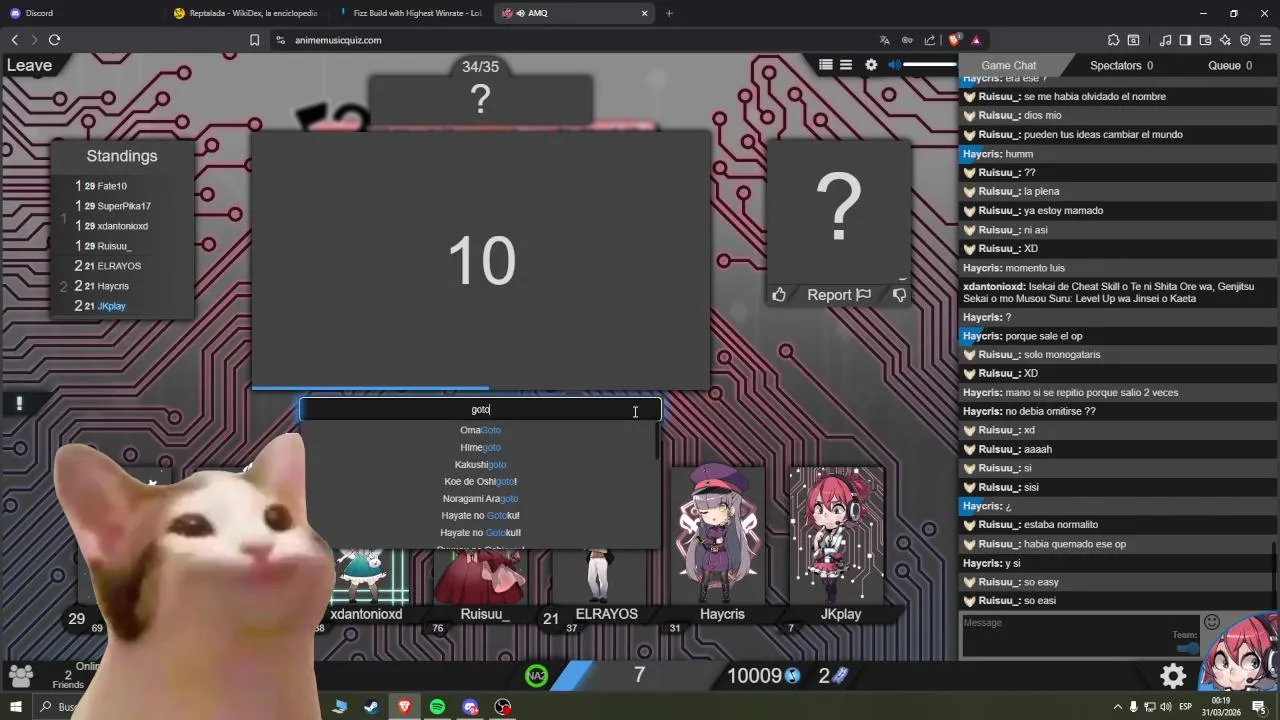The height and width of the screenshot is (720, 1280).
Task: Open browser extensions puzzle icon
Action: pos(1113,40)
